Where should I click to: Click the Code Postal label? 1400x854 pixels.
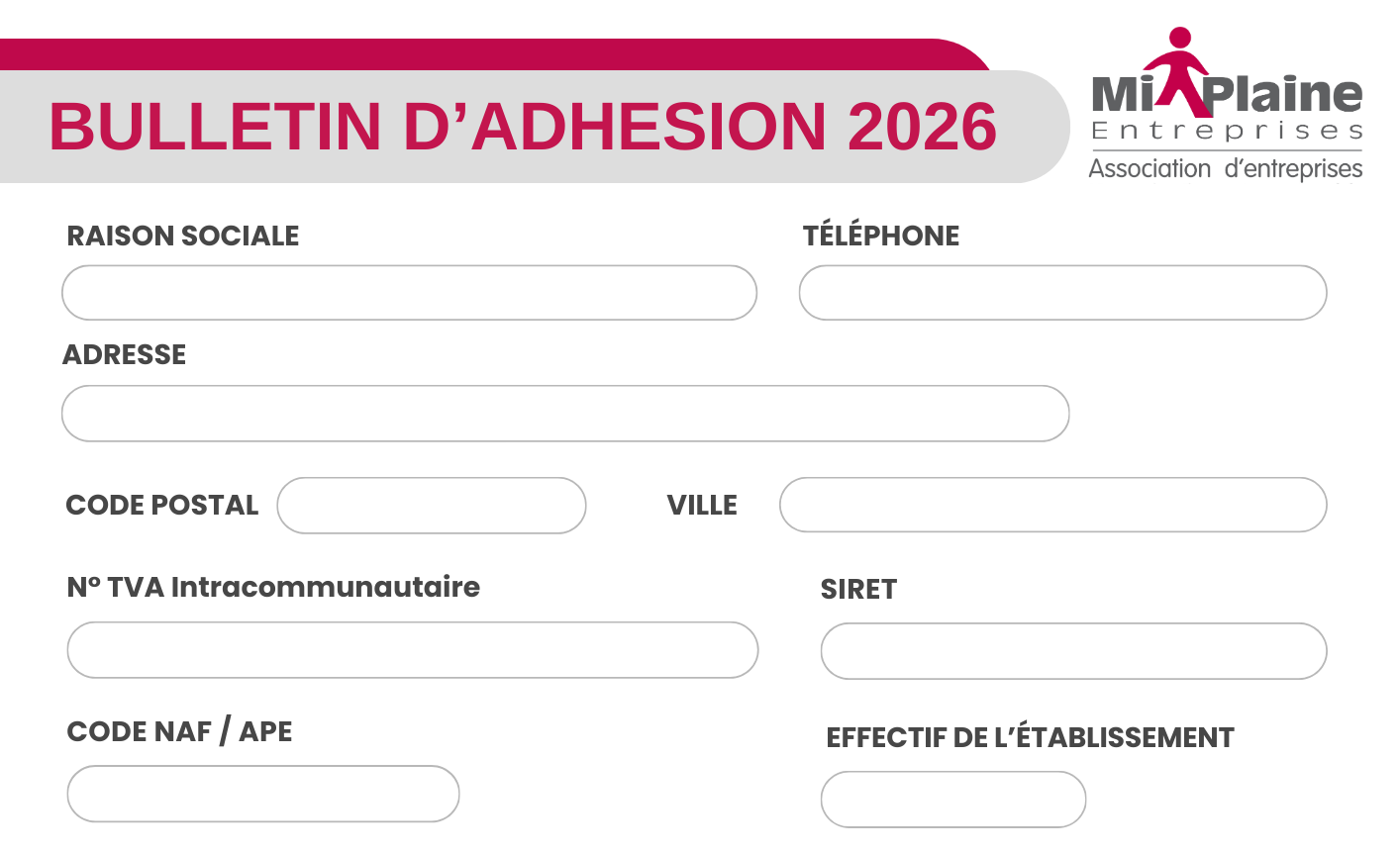[162, 505]
